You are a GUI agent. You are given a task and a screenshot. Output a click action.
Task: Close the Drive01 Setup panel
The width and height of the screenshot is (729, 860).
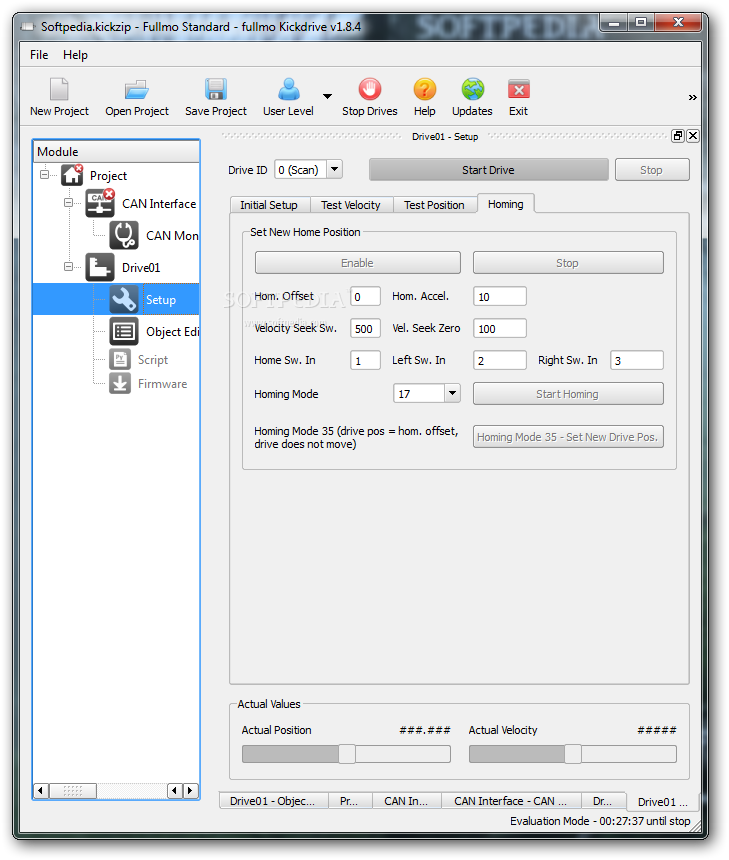pyautogui.click(x=693, y=136)
